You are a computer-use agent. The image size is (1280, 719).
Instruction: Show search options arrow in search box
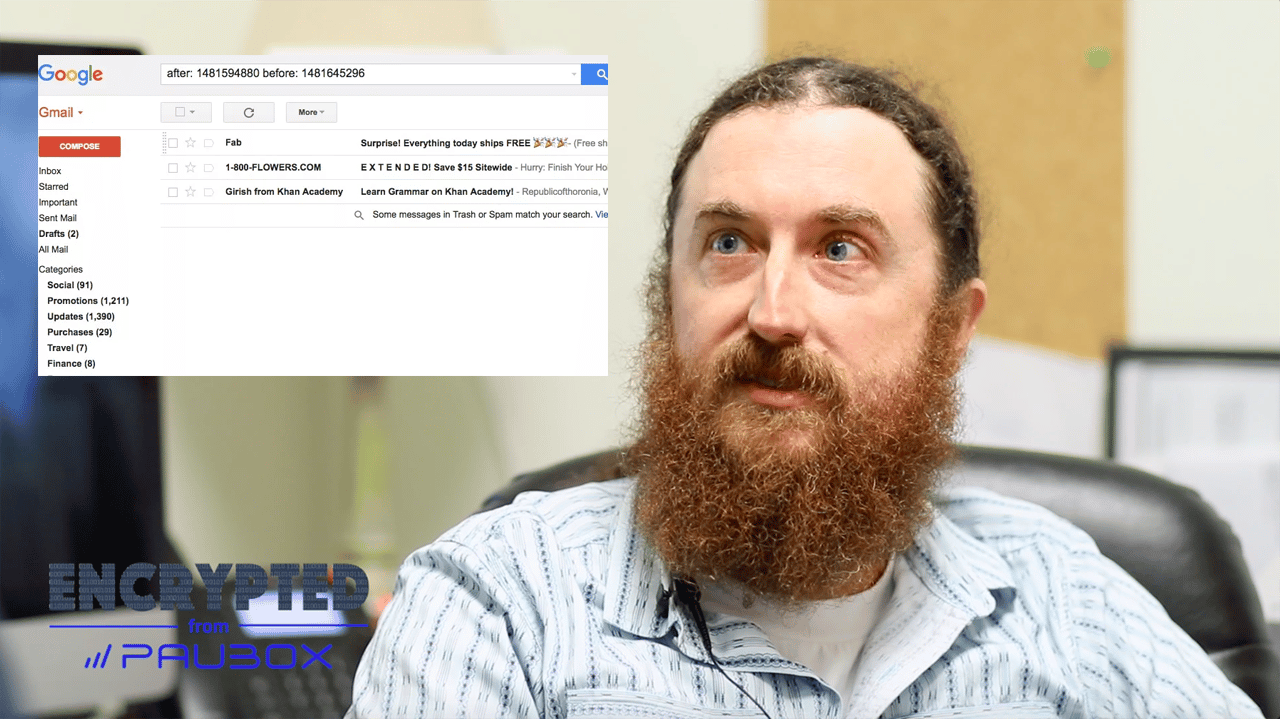click(x=573, y=75)
